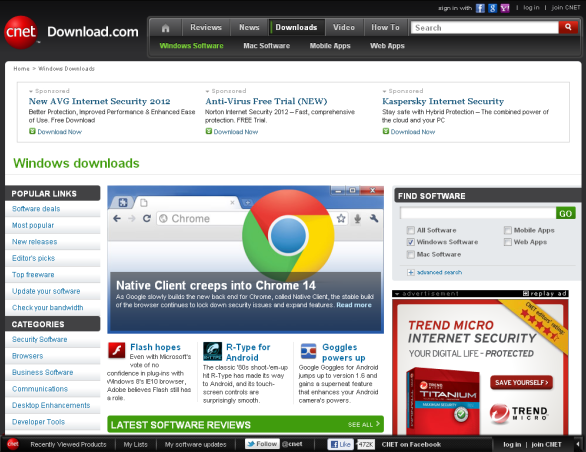Image resolution: width=586 pixels, height=452 pixels.
Task: Open the Developer Tools category
Action: coord(38,422)
